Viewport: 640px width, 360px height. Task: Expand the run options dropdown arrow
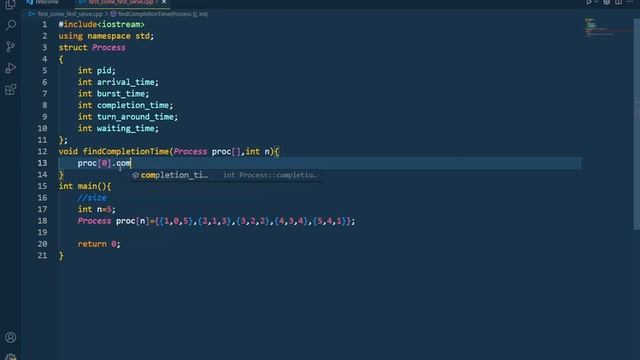click(596, 2)
